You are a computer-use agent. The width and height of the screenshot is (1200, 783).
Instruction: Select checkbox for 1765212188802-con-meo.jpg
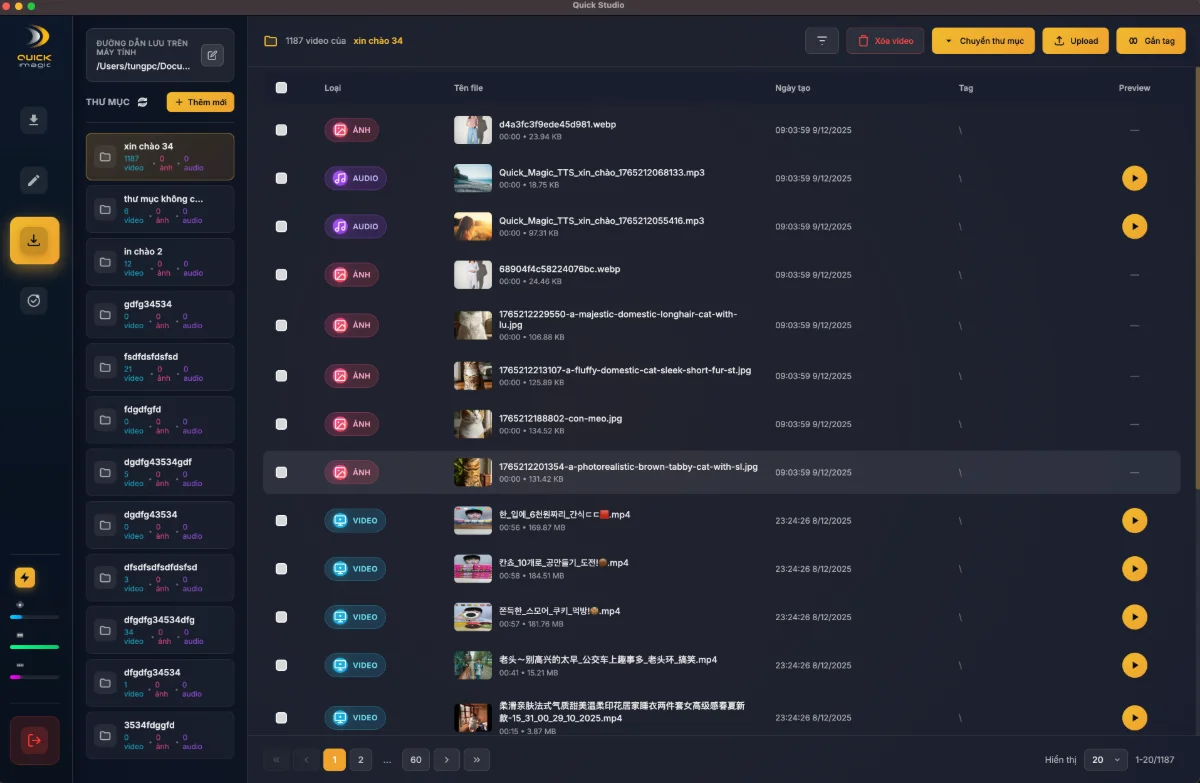click(x=281, y=424)
